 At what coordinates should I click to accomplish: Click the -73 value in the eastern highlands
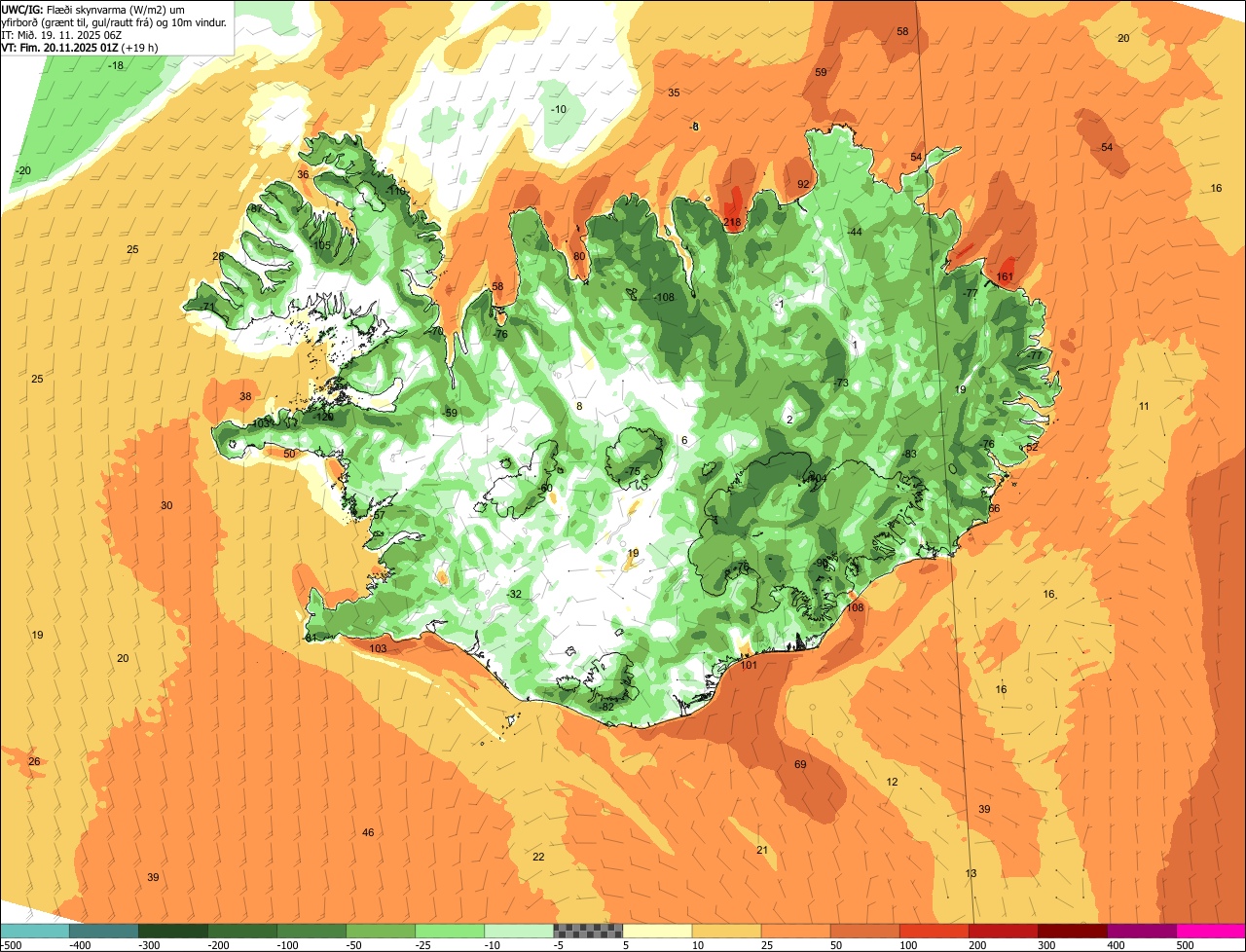point(840,384)
